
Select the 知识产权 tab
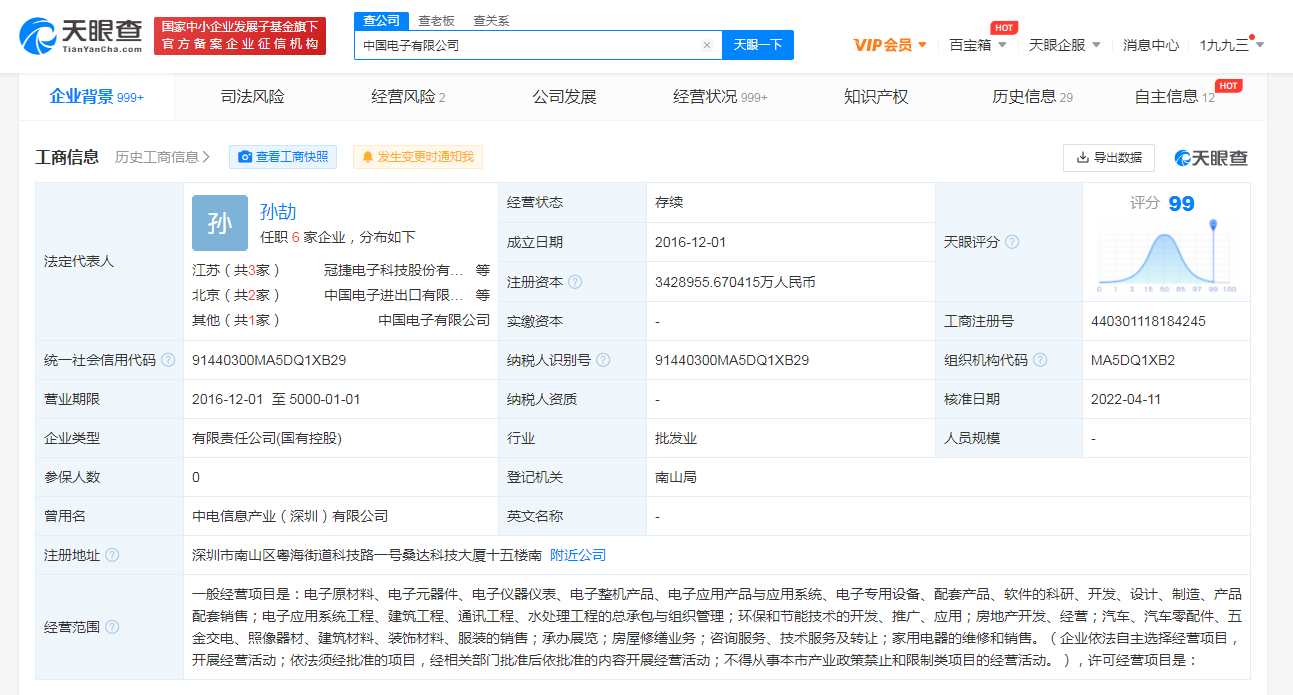pyautogui.click(x=876, y=97)
